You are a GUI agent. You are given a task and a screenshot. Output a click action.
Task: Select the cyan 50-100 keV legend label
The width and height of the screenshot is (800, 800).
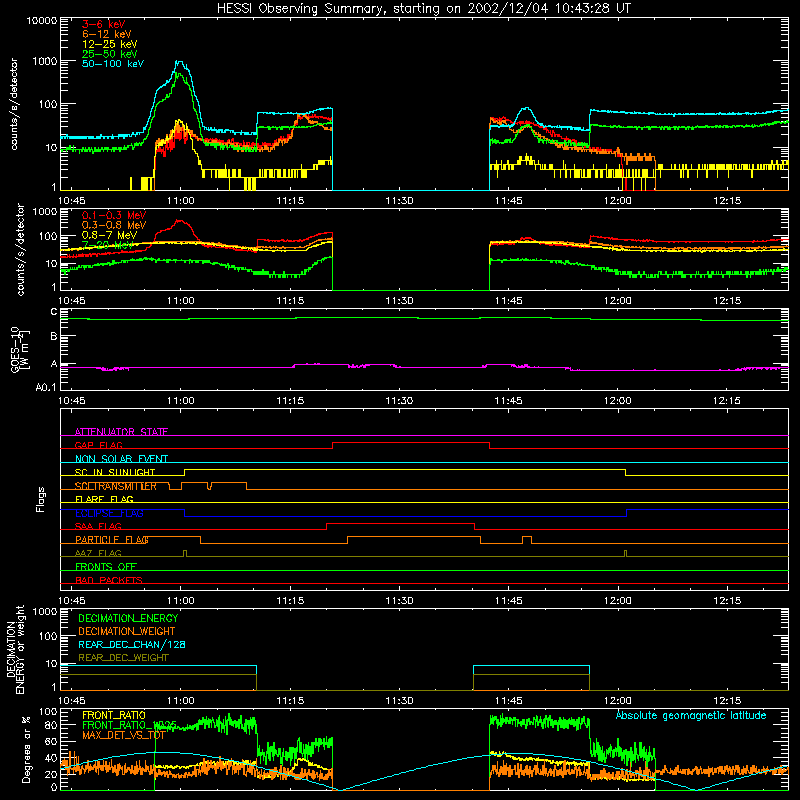click(x=112, y=64)
